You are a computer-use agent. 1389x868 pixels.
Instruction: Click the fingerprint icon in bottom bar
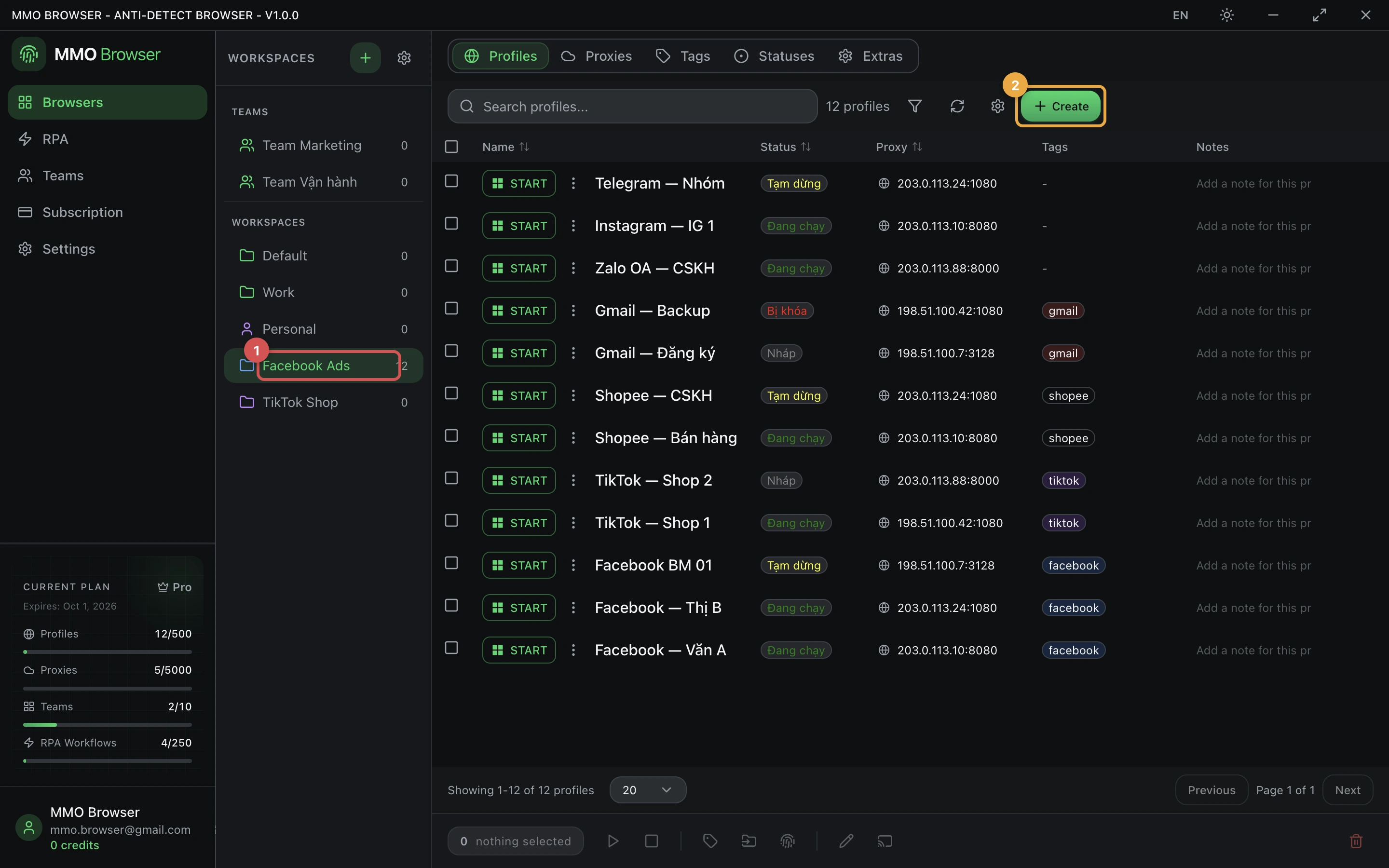click(788, 841)
